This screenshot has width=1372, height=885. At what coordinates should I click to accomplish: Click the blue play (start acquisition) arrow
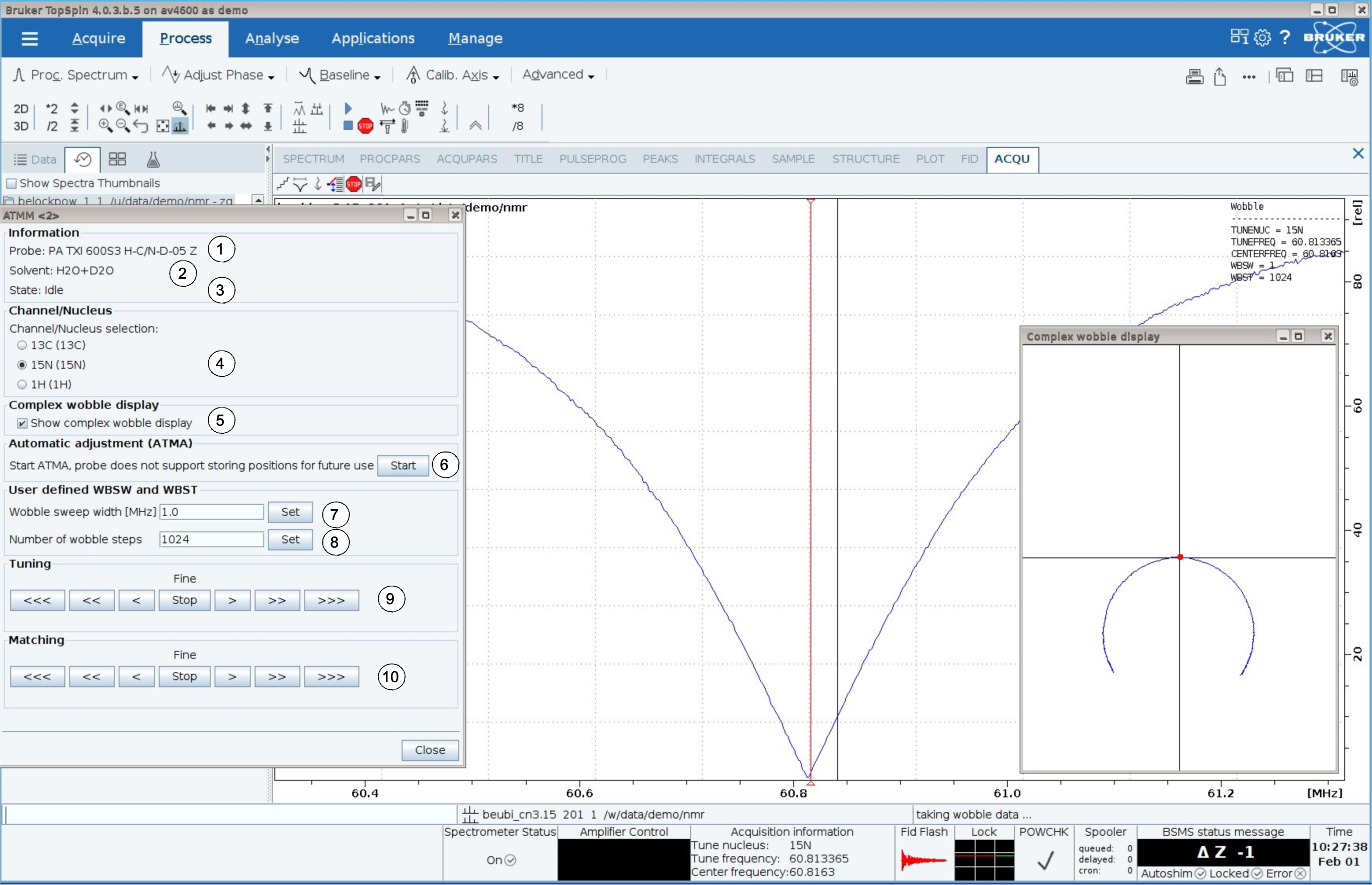[348, 108]
